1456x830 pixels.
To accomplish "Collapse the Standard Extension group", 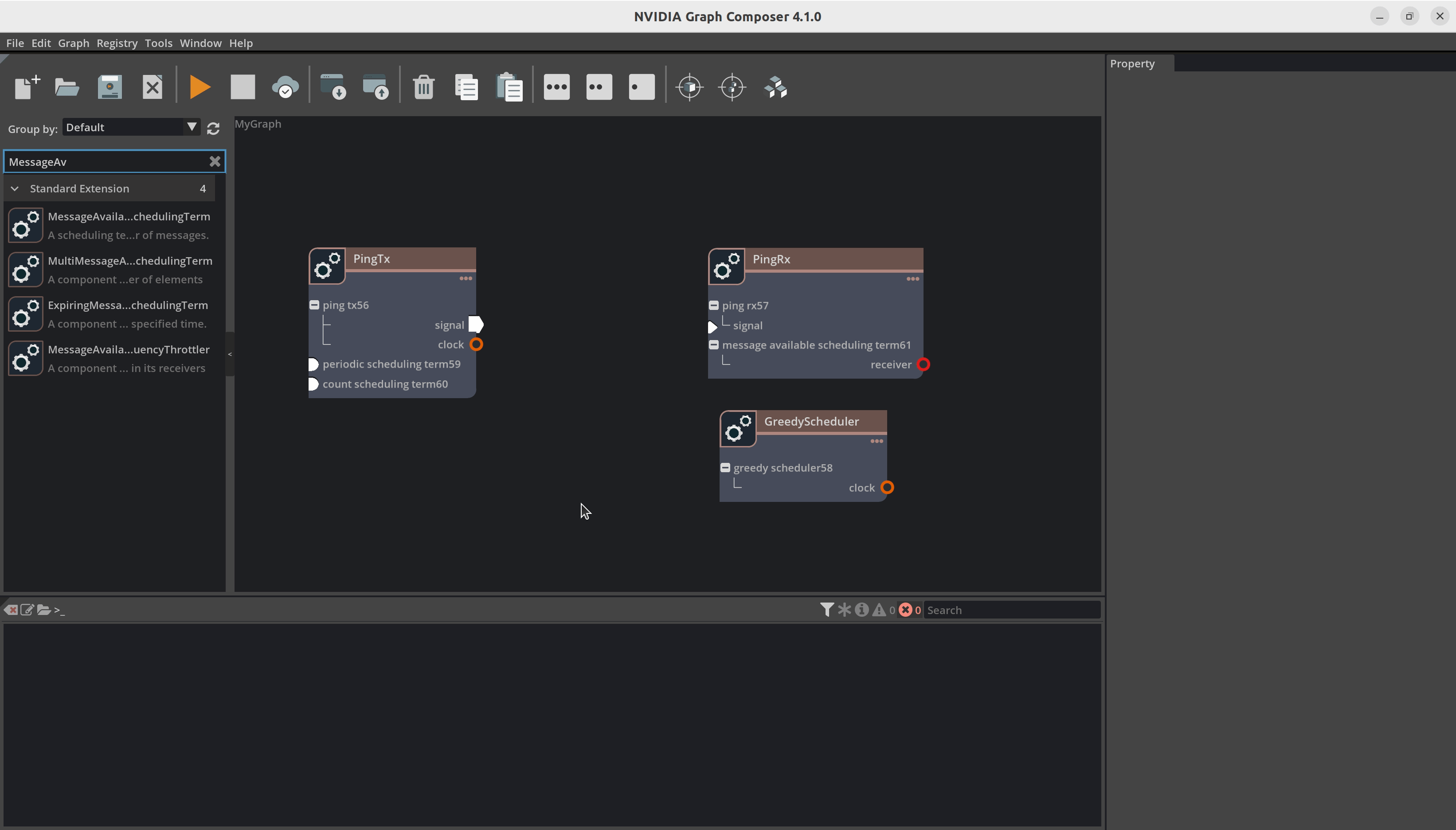I will tap(15, 189).
